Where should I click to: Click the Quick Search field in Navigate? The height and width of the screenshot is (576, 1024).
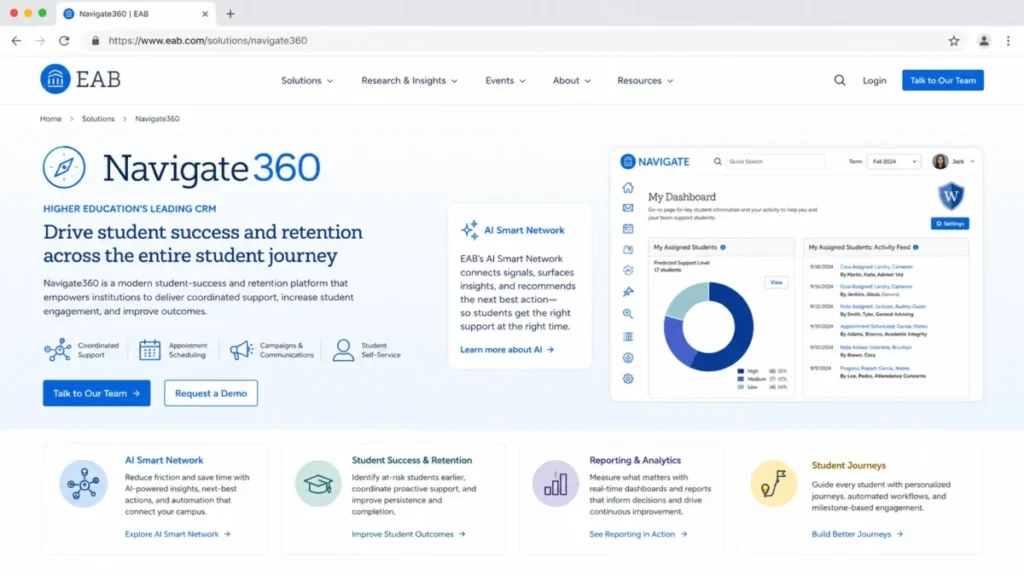coord(775,161)
